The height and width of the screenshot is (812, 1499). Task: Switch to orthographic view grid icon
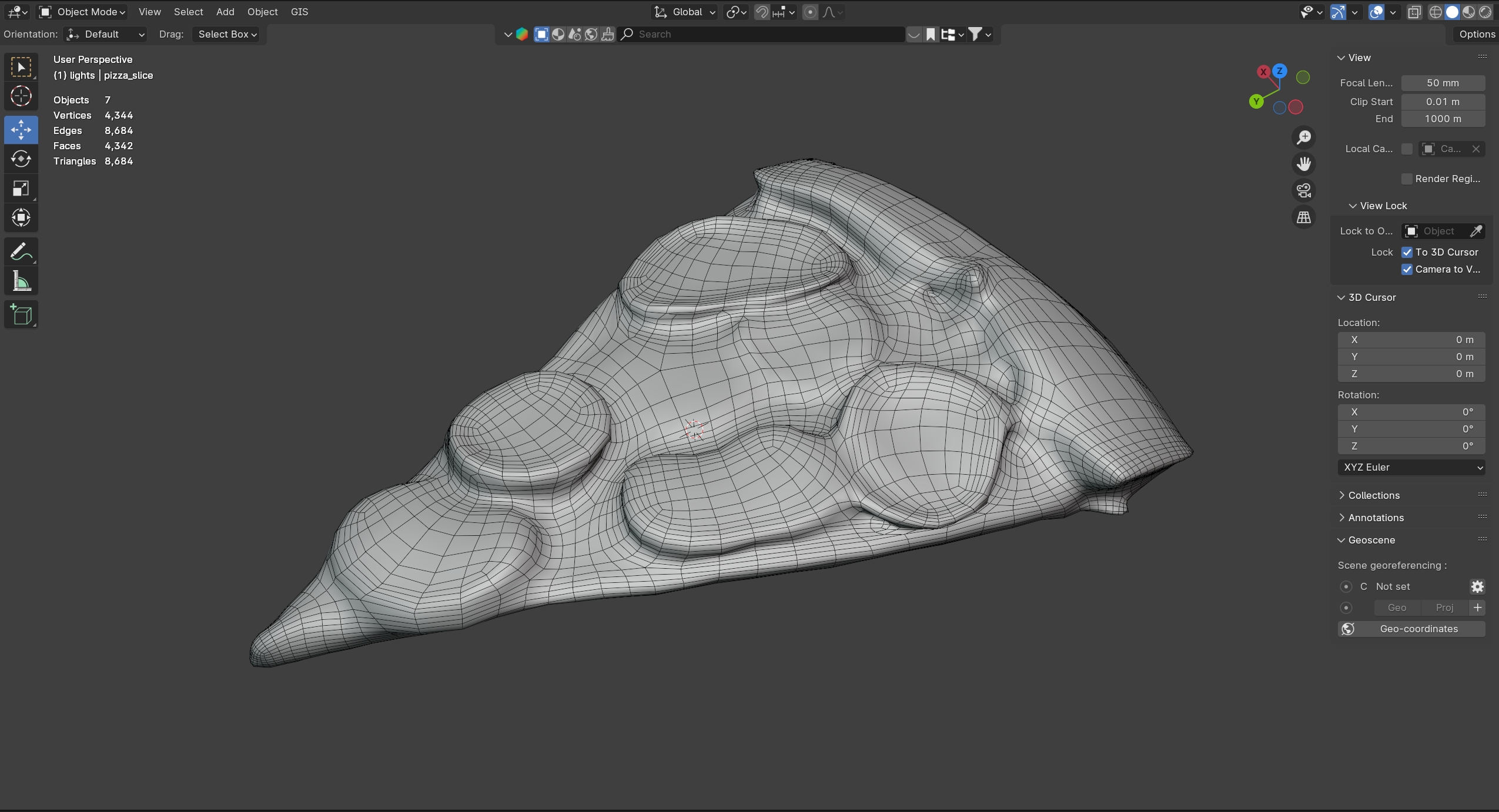1303,217
